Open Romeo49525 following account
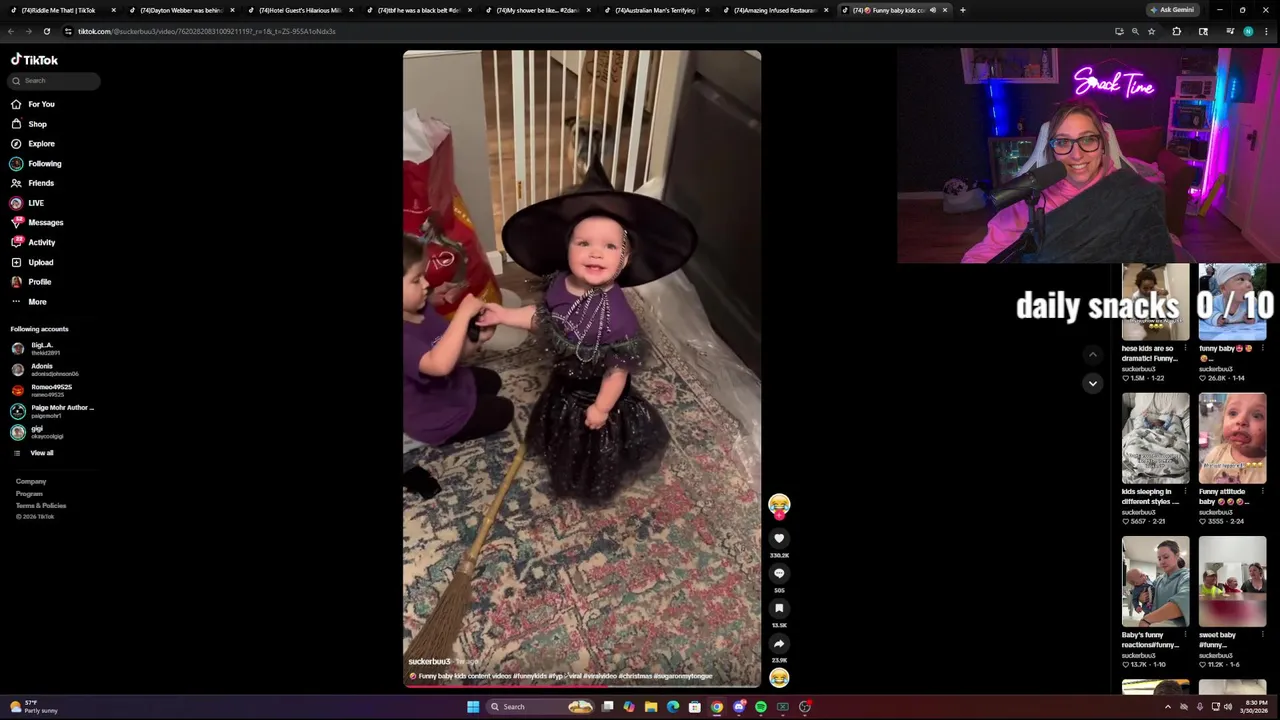The image size is (1280, 720). coord(45,390)
